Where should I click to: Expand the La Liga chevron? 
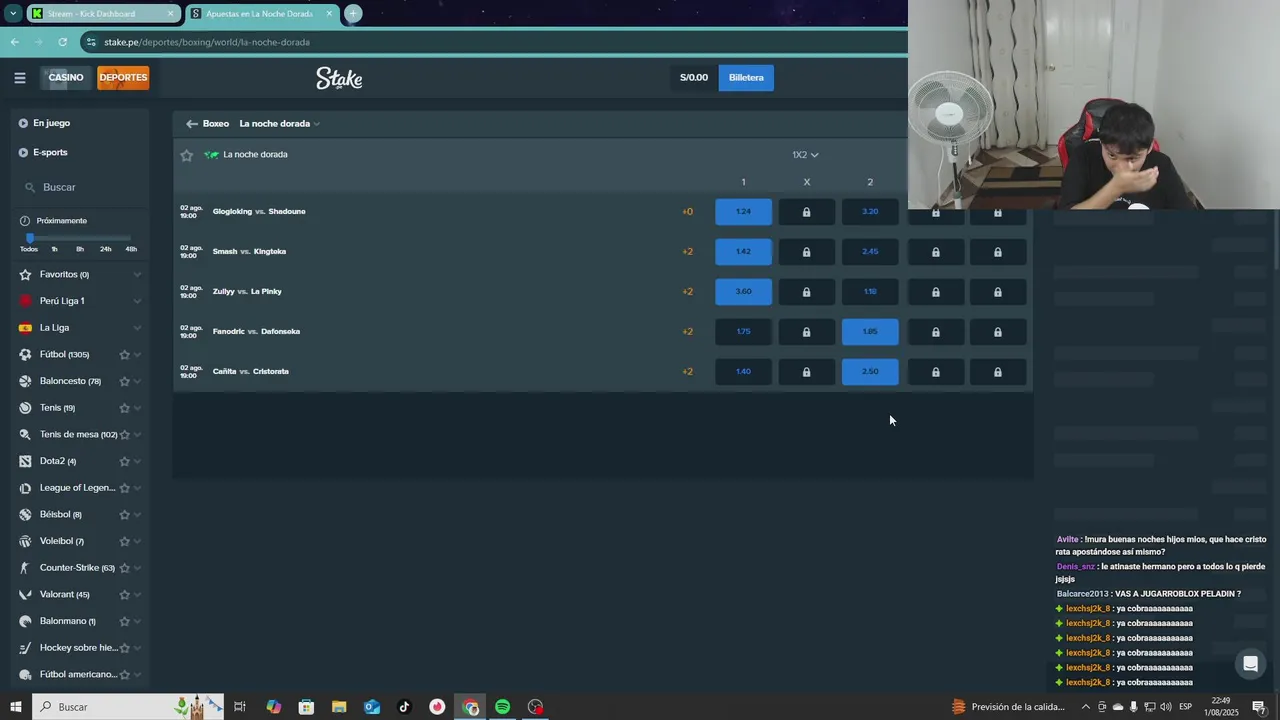pos(137,328)
